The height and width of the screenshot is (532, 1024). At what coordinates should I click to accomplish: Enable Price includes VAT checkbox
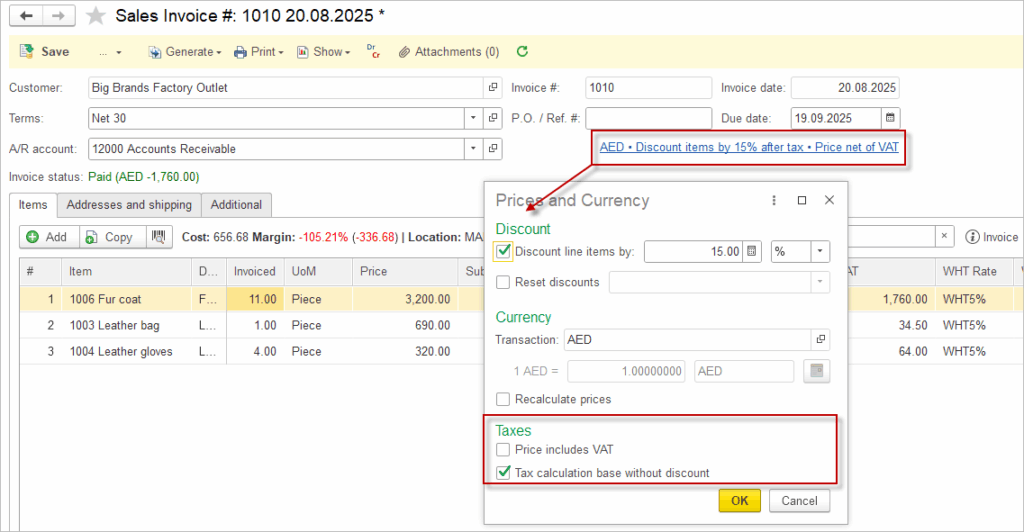504,450
